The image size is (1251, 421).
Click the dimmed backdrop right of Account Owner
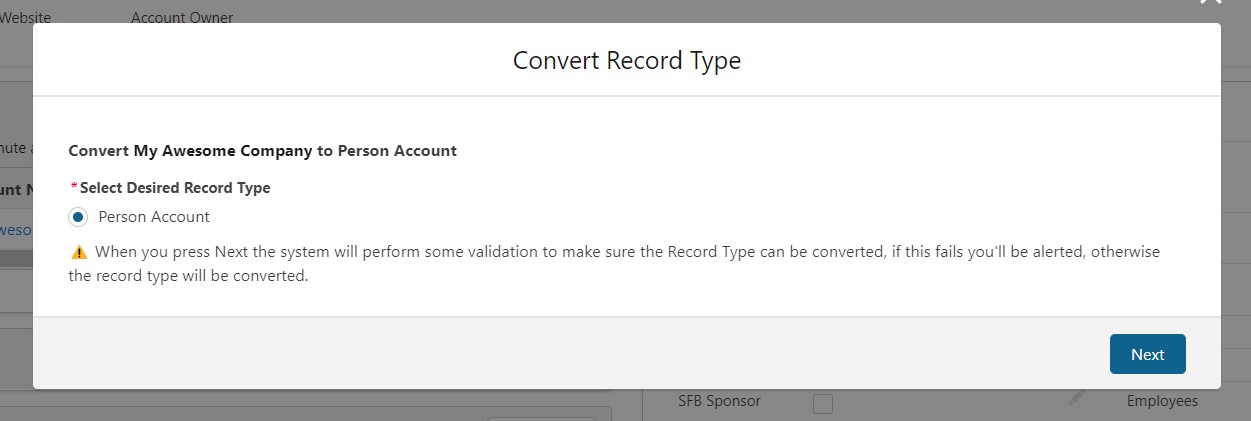tap(700, 12)
